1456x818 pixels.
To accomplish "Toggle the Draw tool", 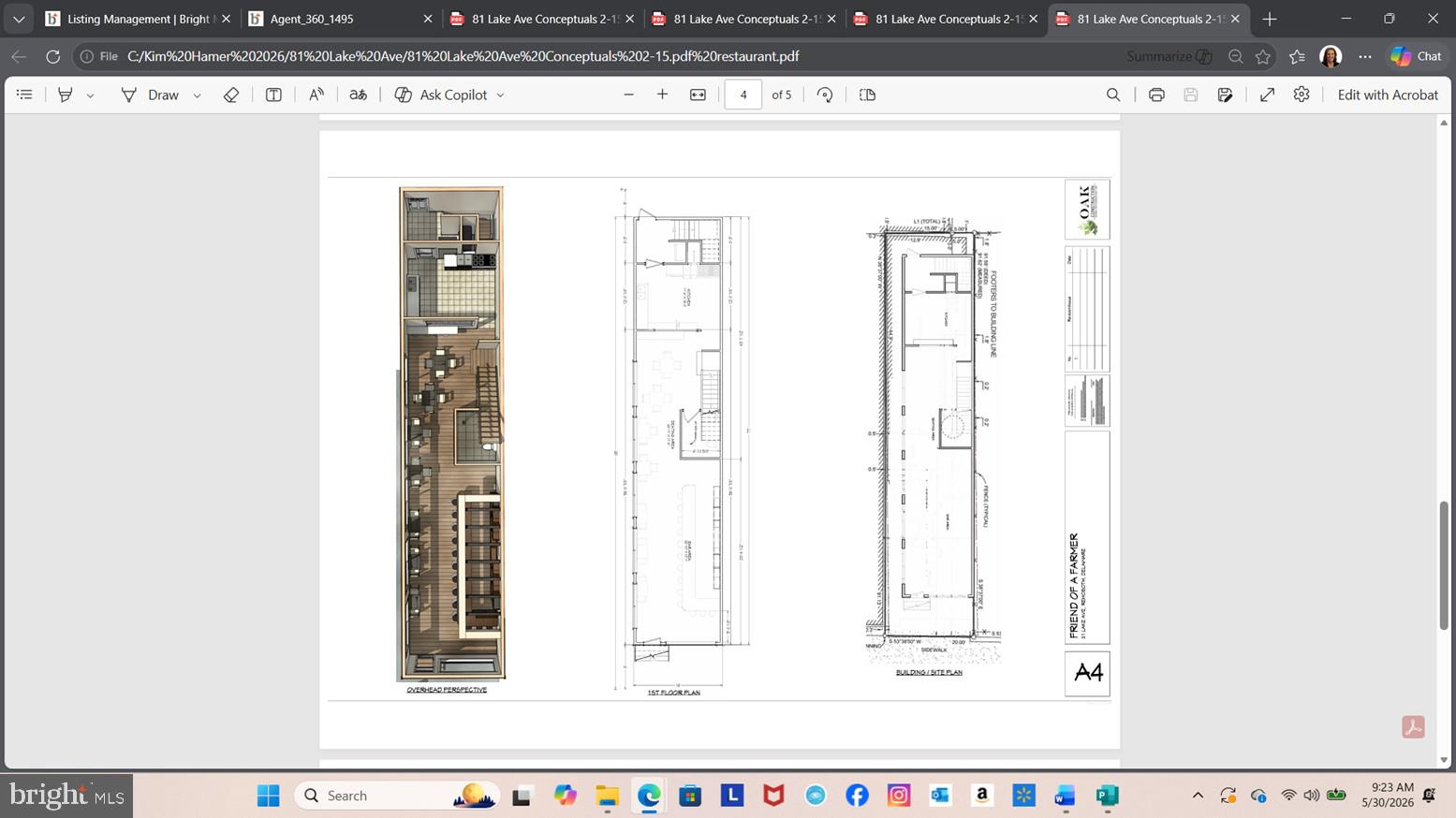I will pyautogui.click(x=150, y=95).
